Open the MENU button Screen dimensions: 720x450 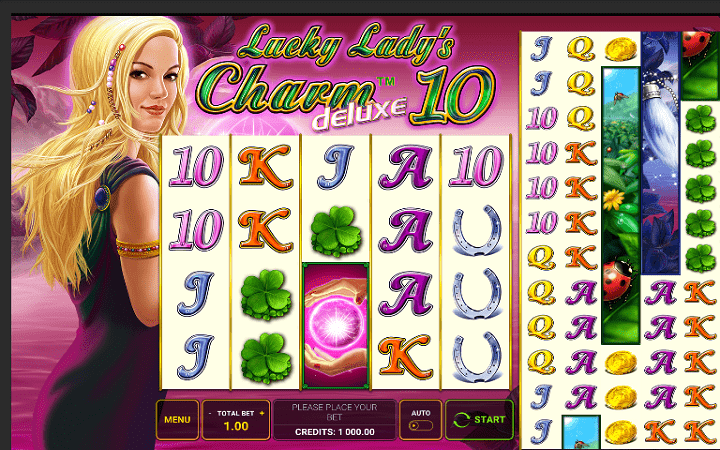(177, 420)
